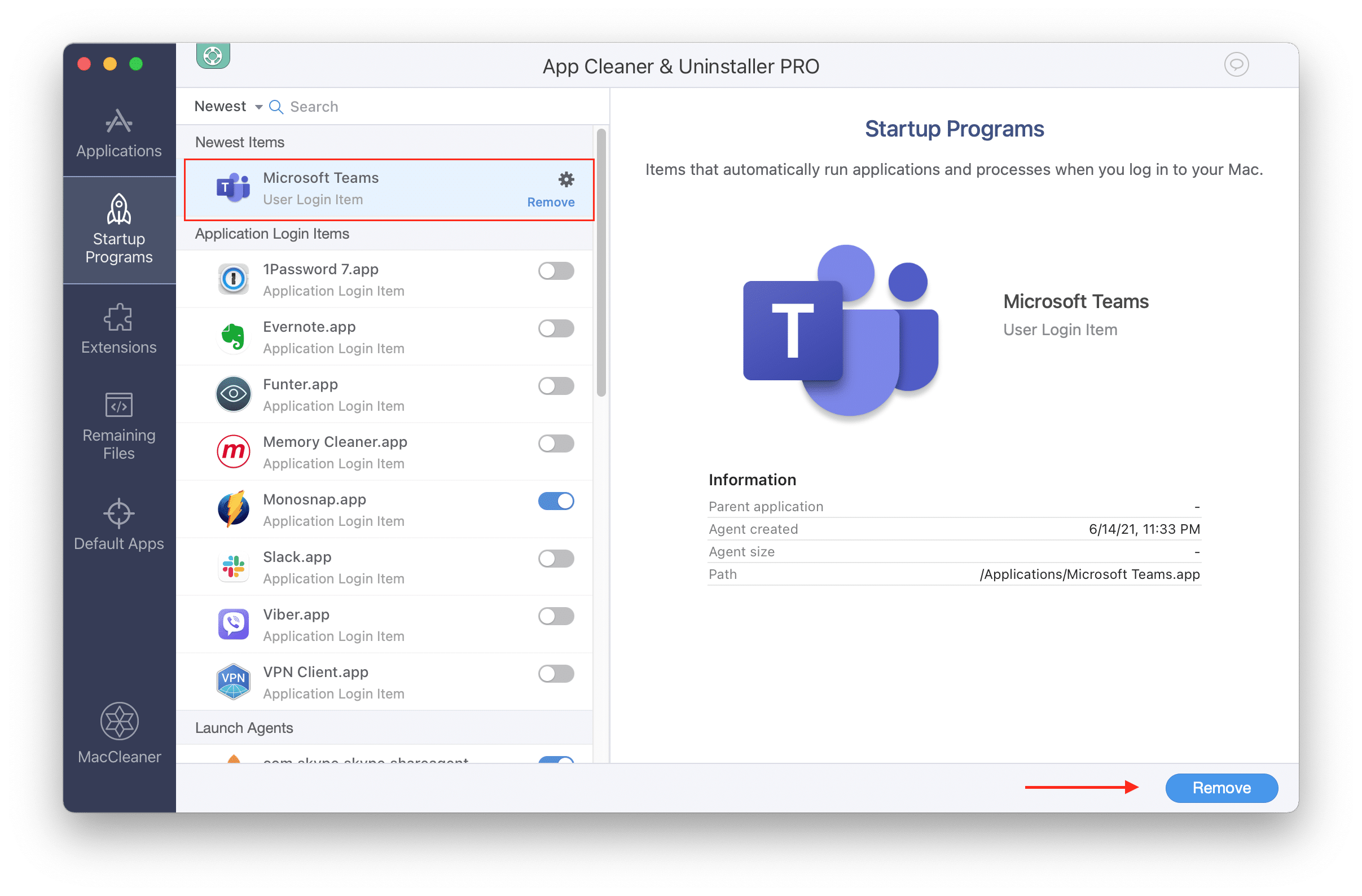The height and width of the screenshot is (896, 1362).
Task: Enable the Memory Cleaner.app toggle
Action: click(556, 443)
